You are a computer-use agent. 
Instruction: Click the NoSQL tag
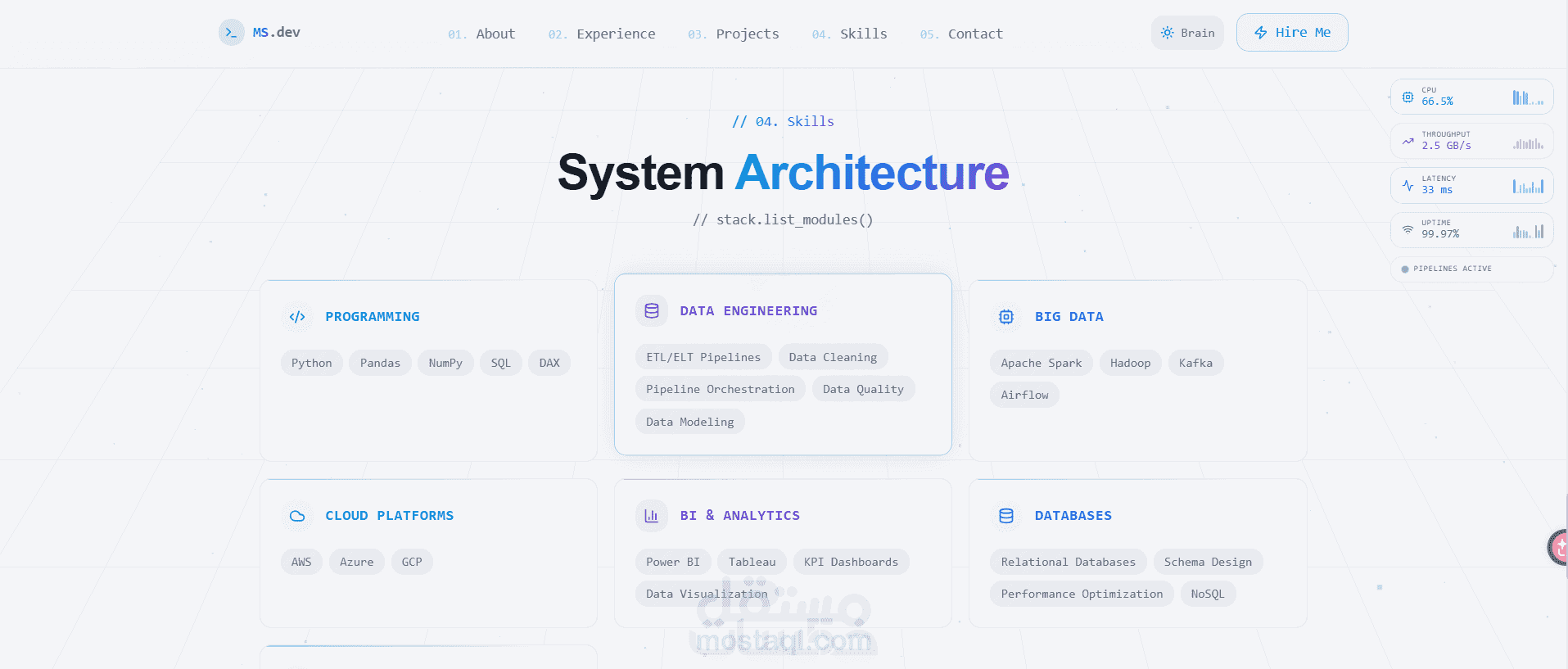point(1208,594)
